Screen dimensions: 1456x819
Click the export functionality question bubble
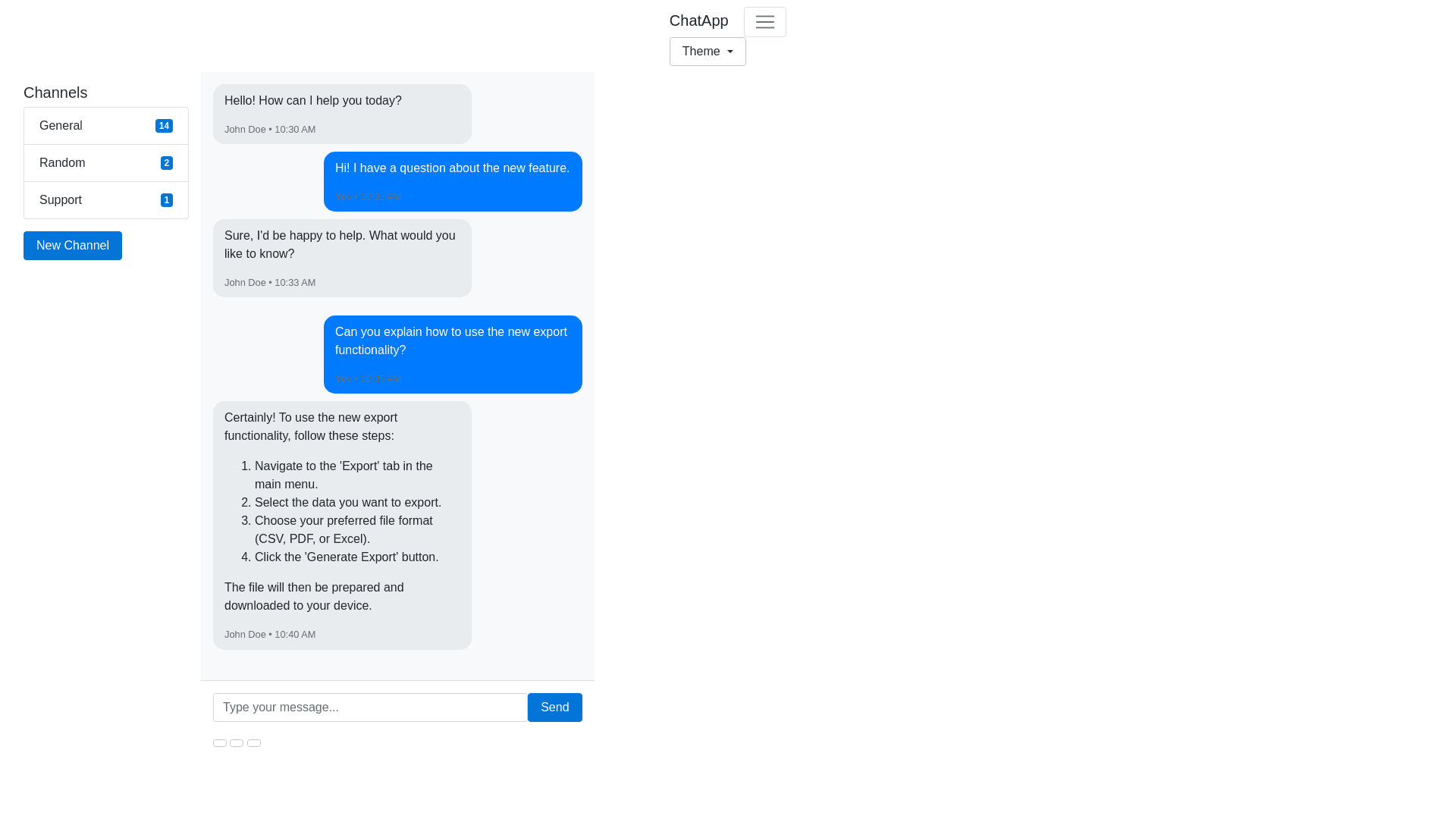click(452, 341)
